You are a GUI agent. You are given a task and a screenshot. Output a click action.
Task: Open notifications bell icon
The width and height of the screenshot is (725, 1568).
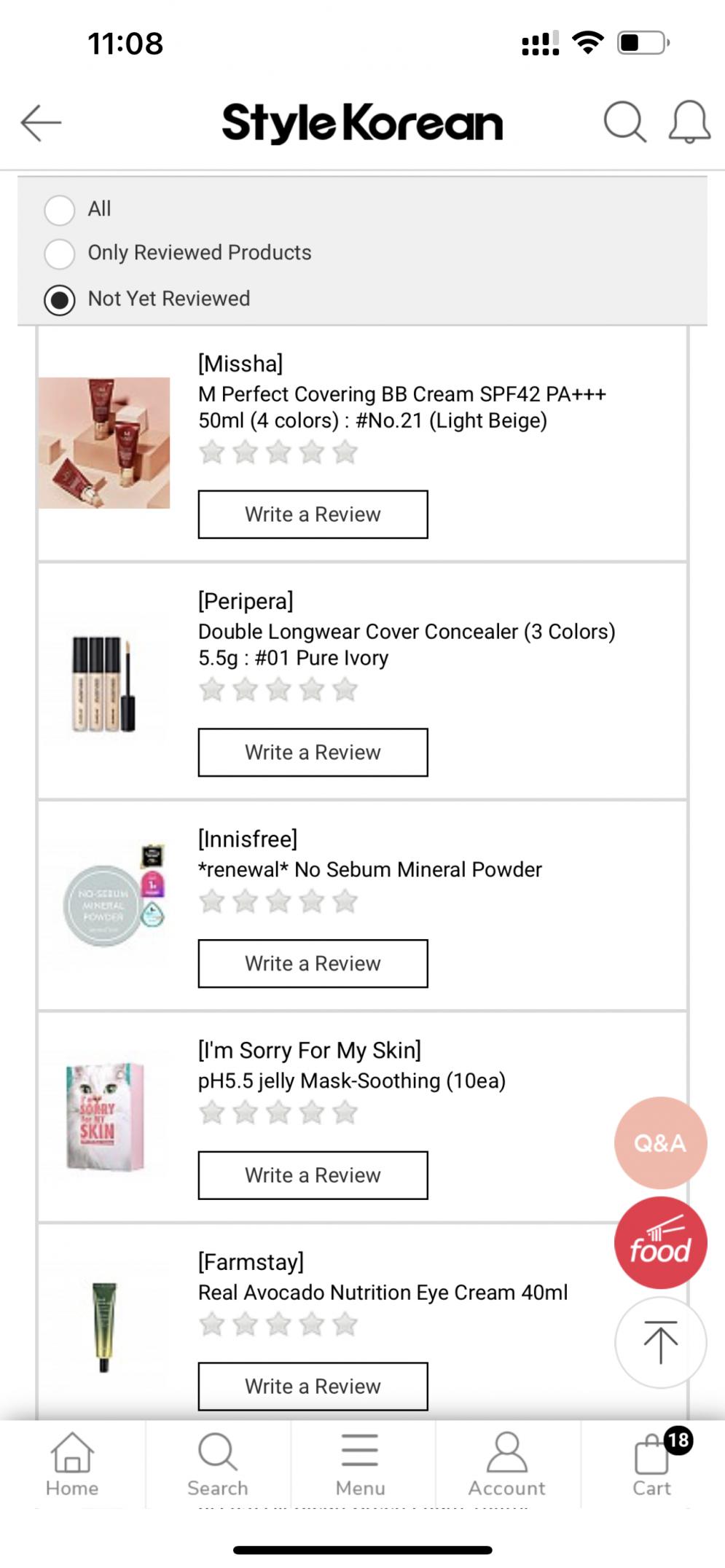689,122
